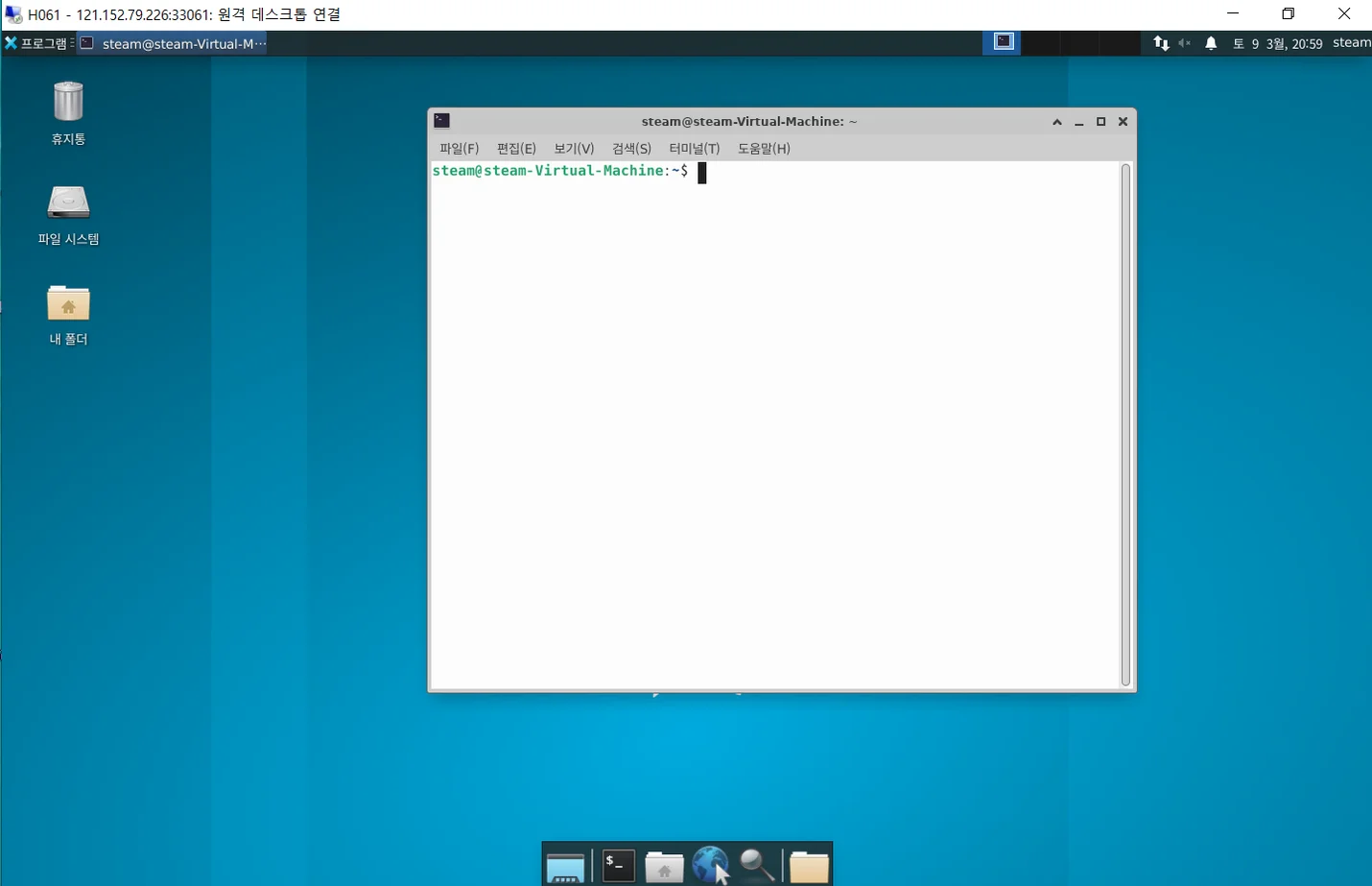1372x886 pixels.
Task: Open the 터미널(T) menu in terminal
Action: tap(694, 148)
